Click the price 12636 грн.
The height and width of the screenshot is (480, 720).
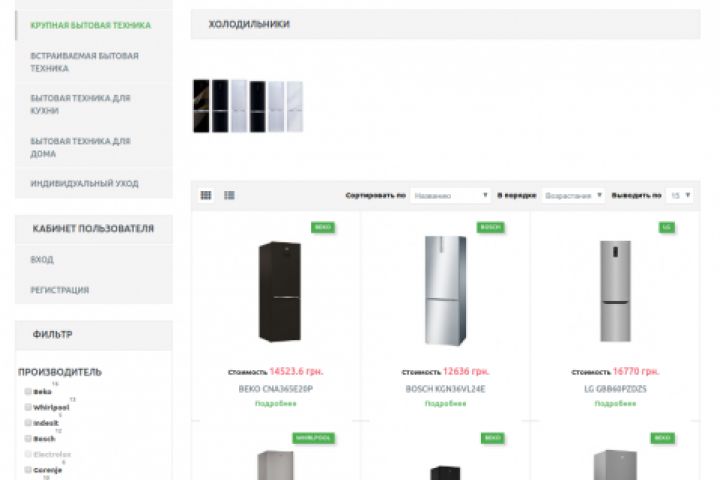point(466,371)
